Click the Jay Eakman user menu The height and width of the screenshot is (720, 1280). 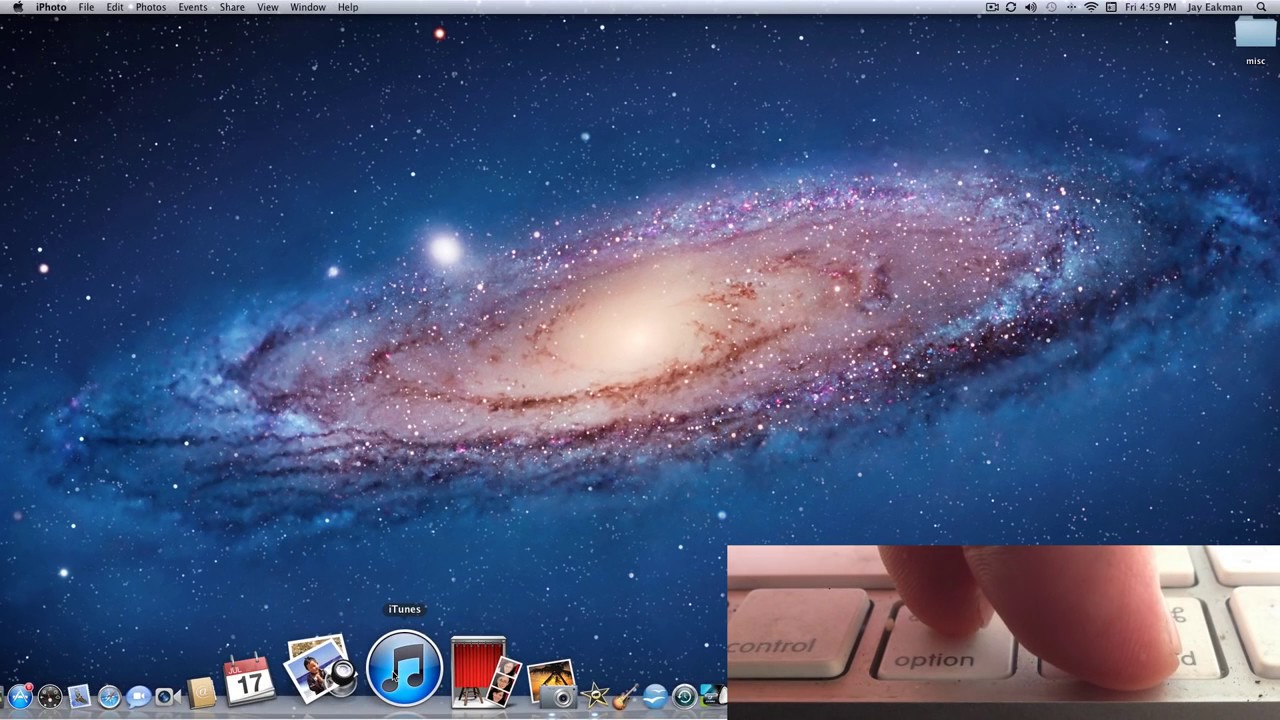coord(1215,7)
